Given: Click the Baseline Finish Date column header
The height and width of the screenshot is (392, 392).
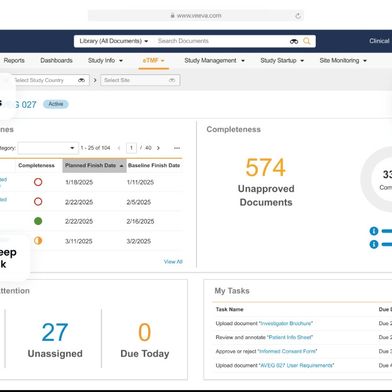Looking at the screenshot, I should (154, 165).
